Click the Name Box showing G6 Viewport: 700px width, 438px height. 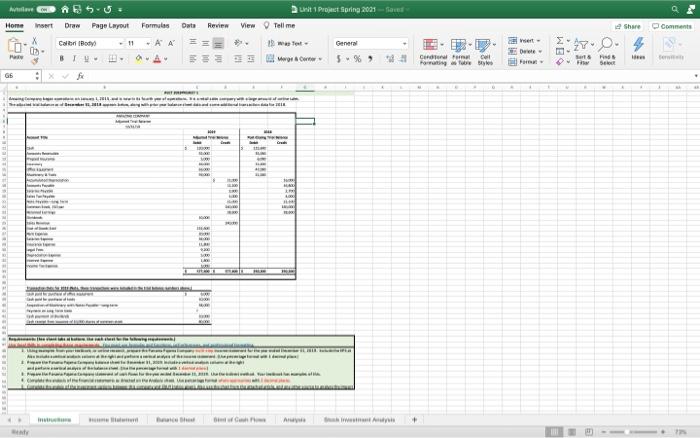click(x=21, y=76)
